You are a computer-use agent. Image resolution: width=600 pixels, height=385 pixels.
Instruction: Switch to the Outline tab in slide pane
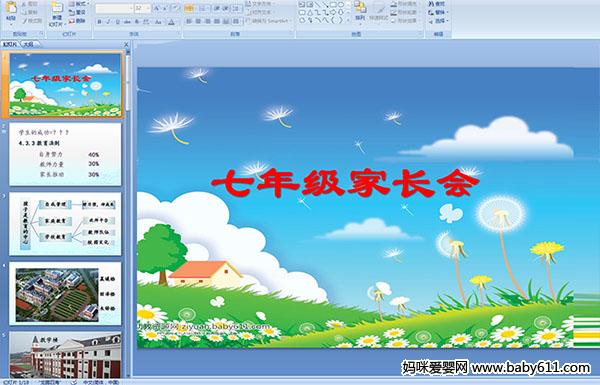(x=26, y=44)
